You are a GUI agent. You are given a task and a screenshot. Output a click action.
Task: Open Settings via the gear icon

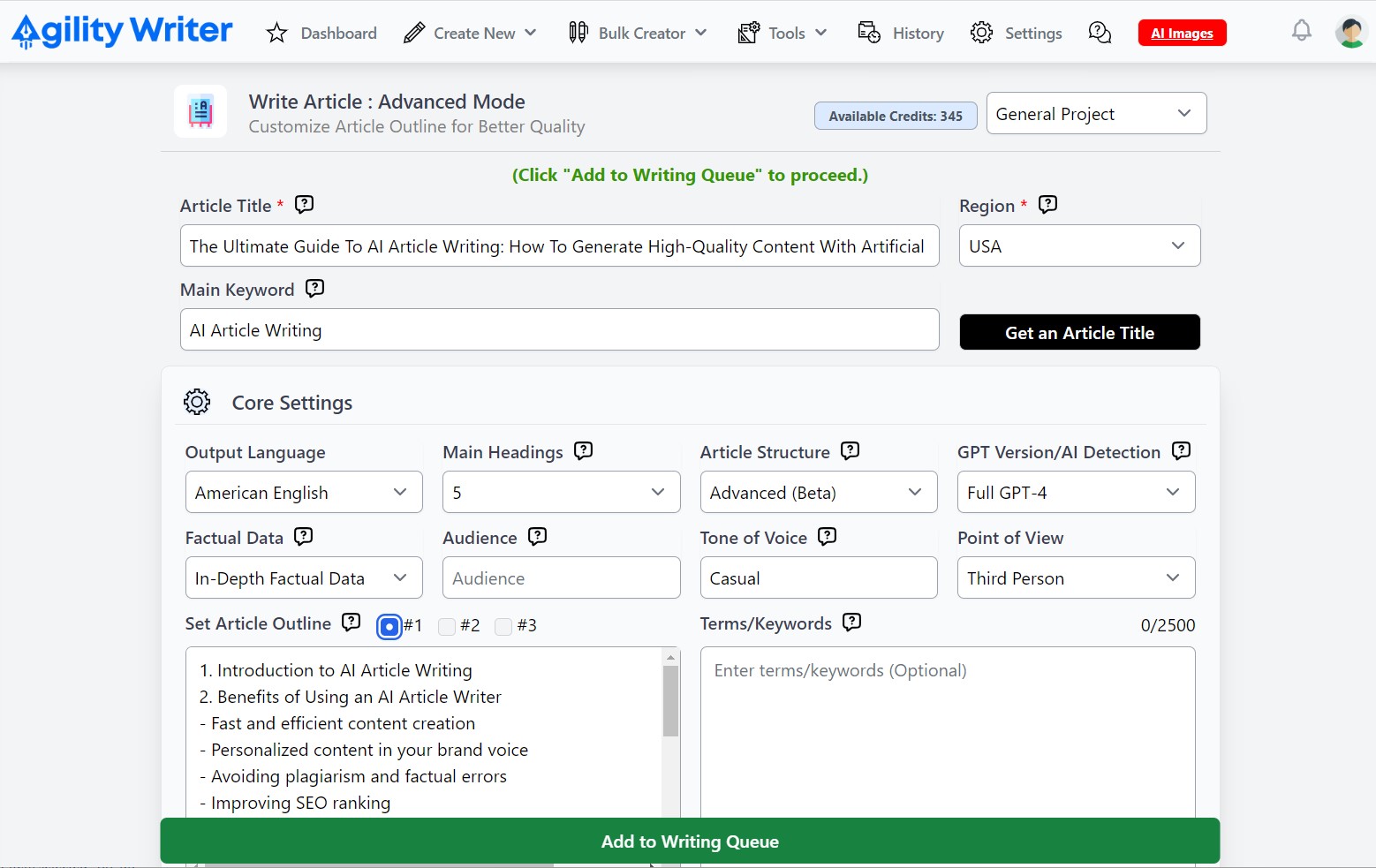click(980, 32)
